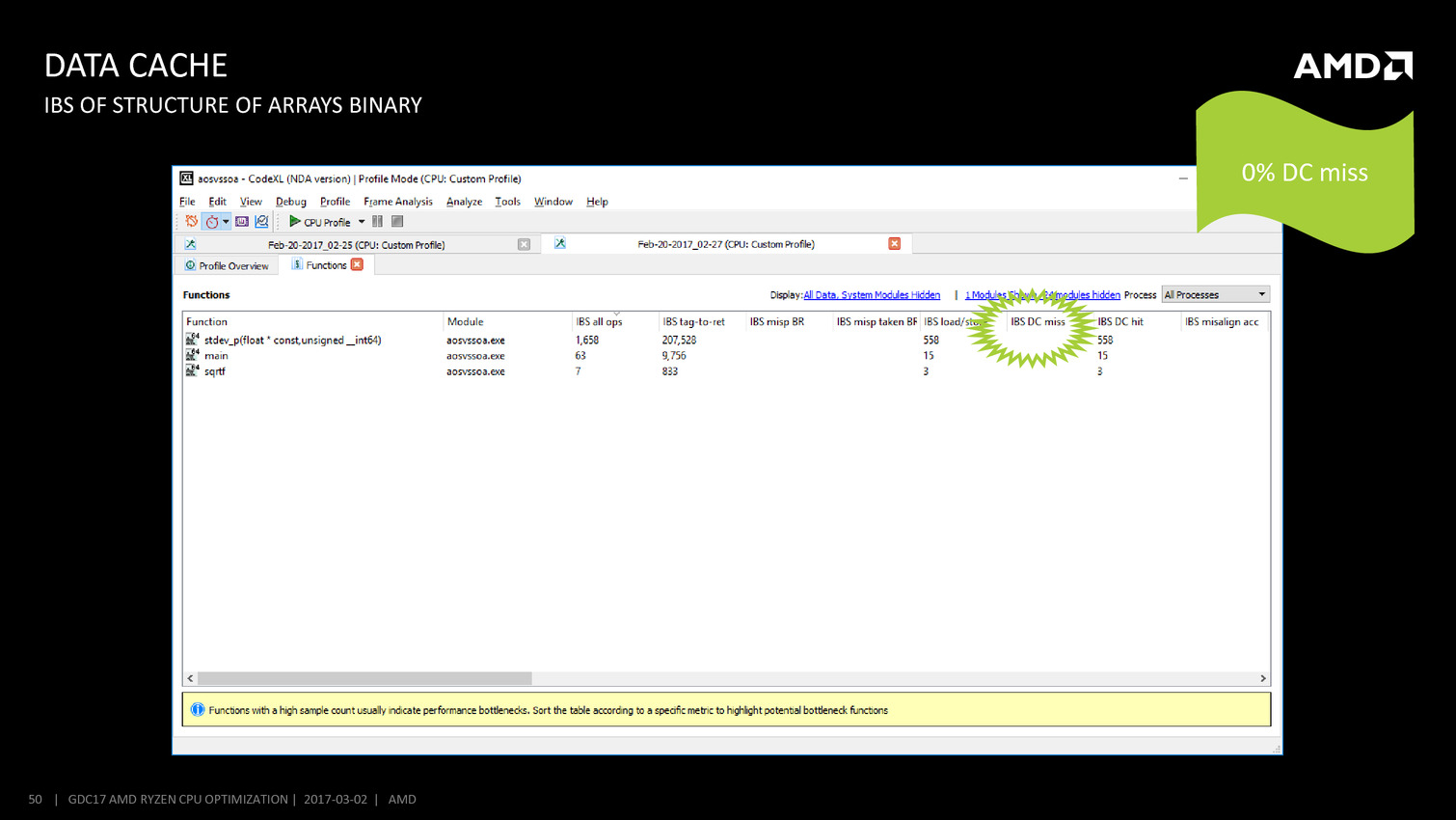Click the All Data, System Modules Hidden link
The height and width of the screenshot is (820, 1456).
[x=872, y=295]
